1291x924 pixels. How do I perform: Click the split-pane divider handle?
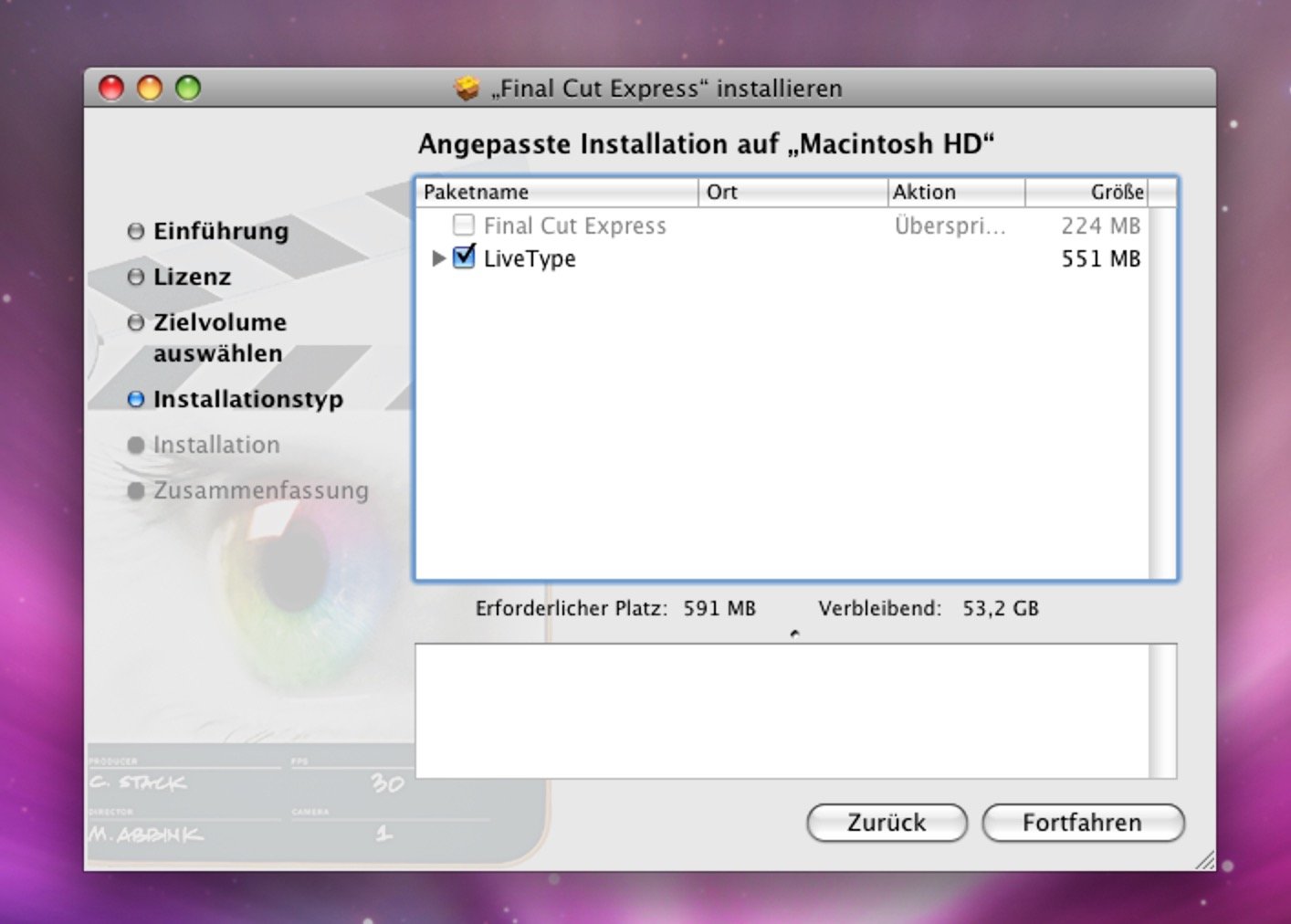tap(795, 634)
